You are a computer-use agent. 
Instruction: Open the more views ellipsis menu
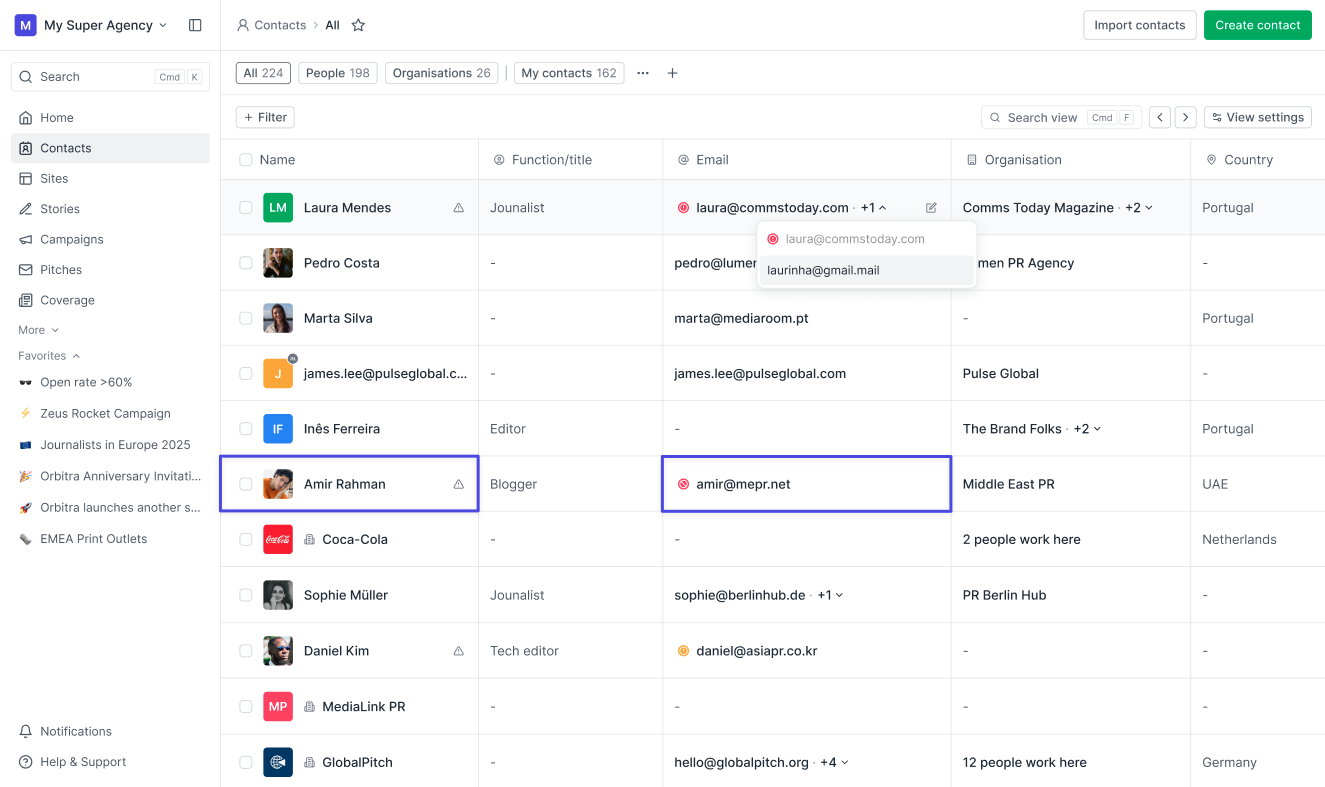[643, 73]
